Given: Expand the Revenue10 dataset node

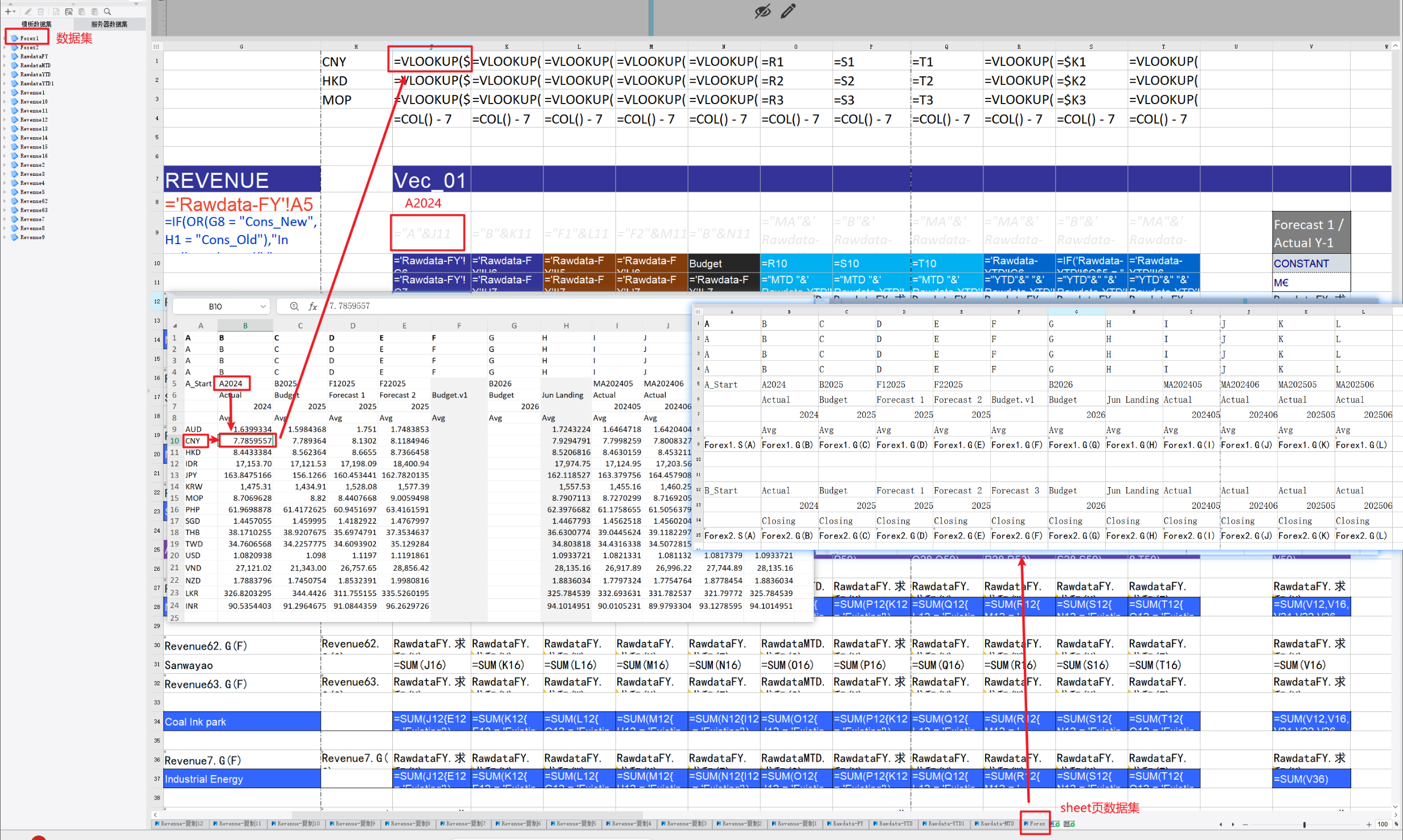Looking at the screenshot, I should click(x=5, y=102).
